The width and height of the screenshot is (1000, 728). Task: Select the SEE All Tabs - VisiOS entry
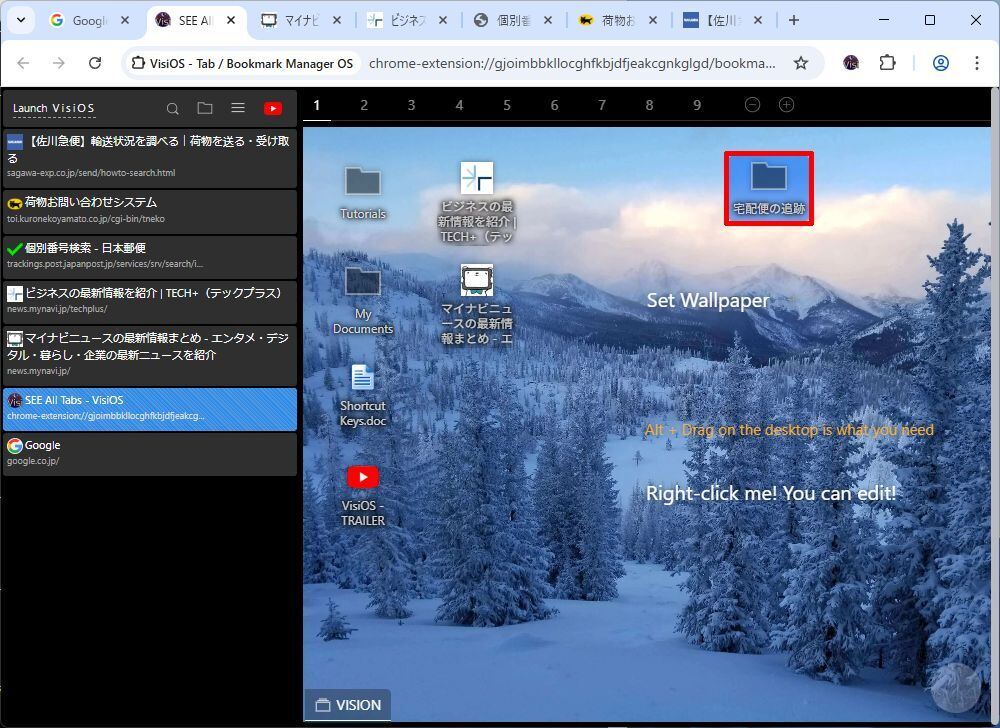pyautogui.click(x=150, y=408)
